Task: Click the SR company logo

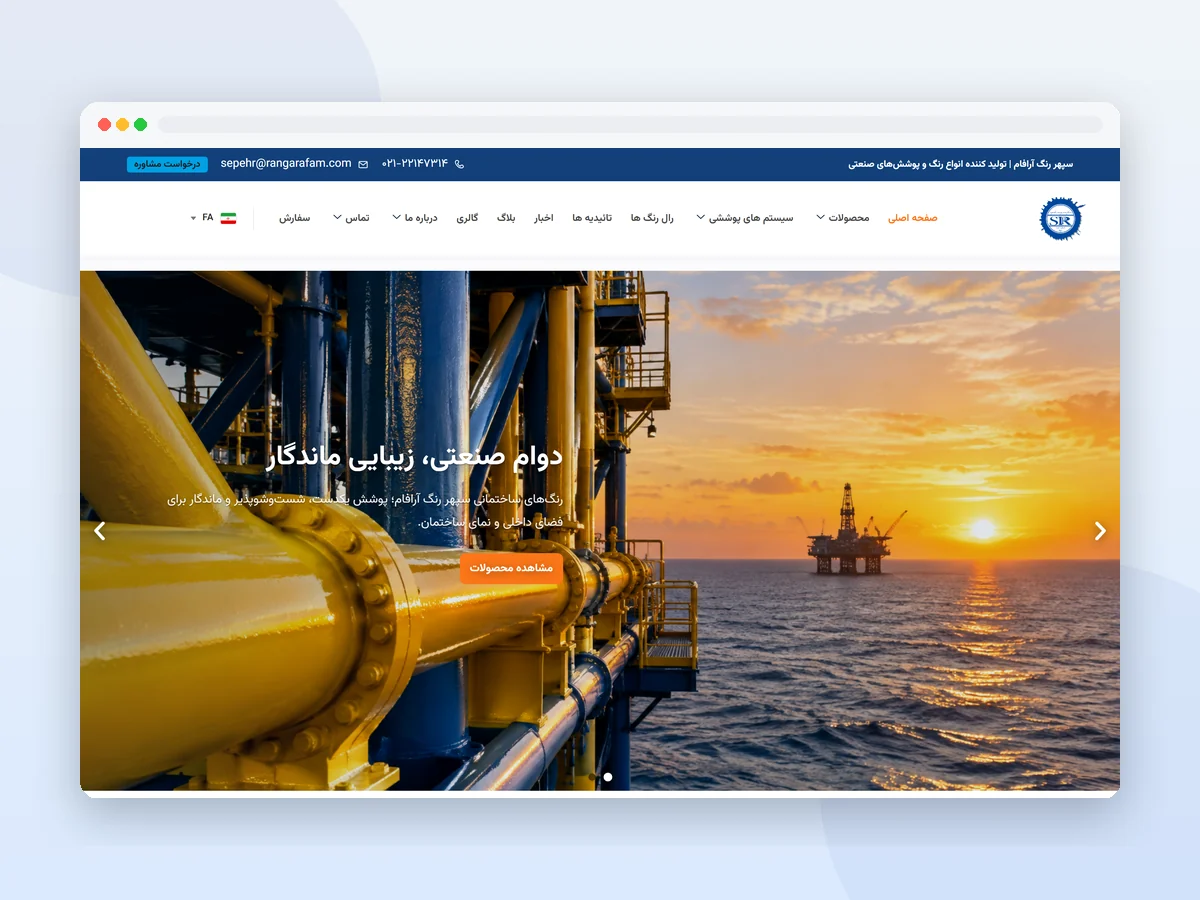Action: tap(1061, 218)
